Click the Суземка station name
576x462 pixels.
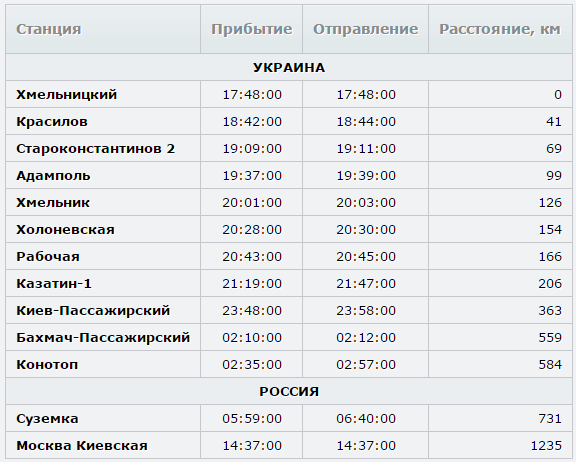(47, 419)
